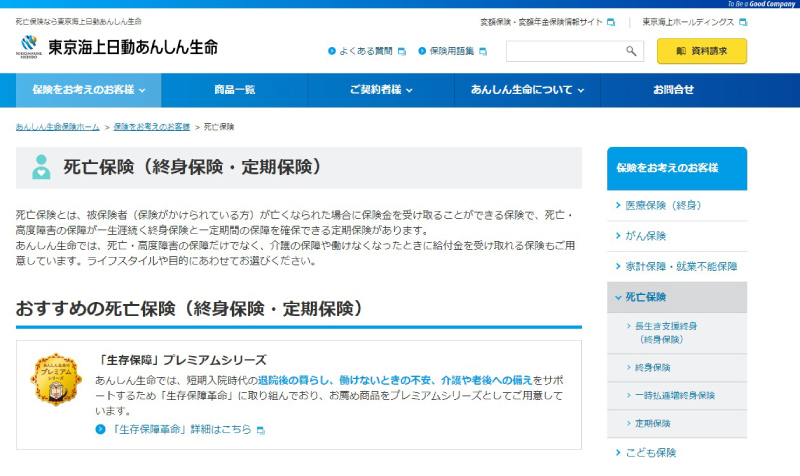Click the external icon after 変額保険情報サイト
This screenshot has width=800, height=476.
coord(611,22)
